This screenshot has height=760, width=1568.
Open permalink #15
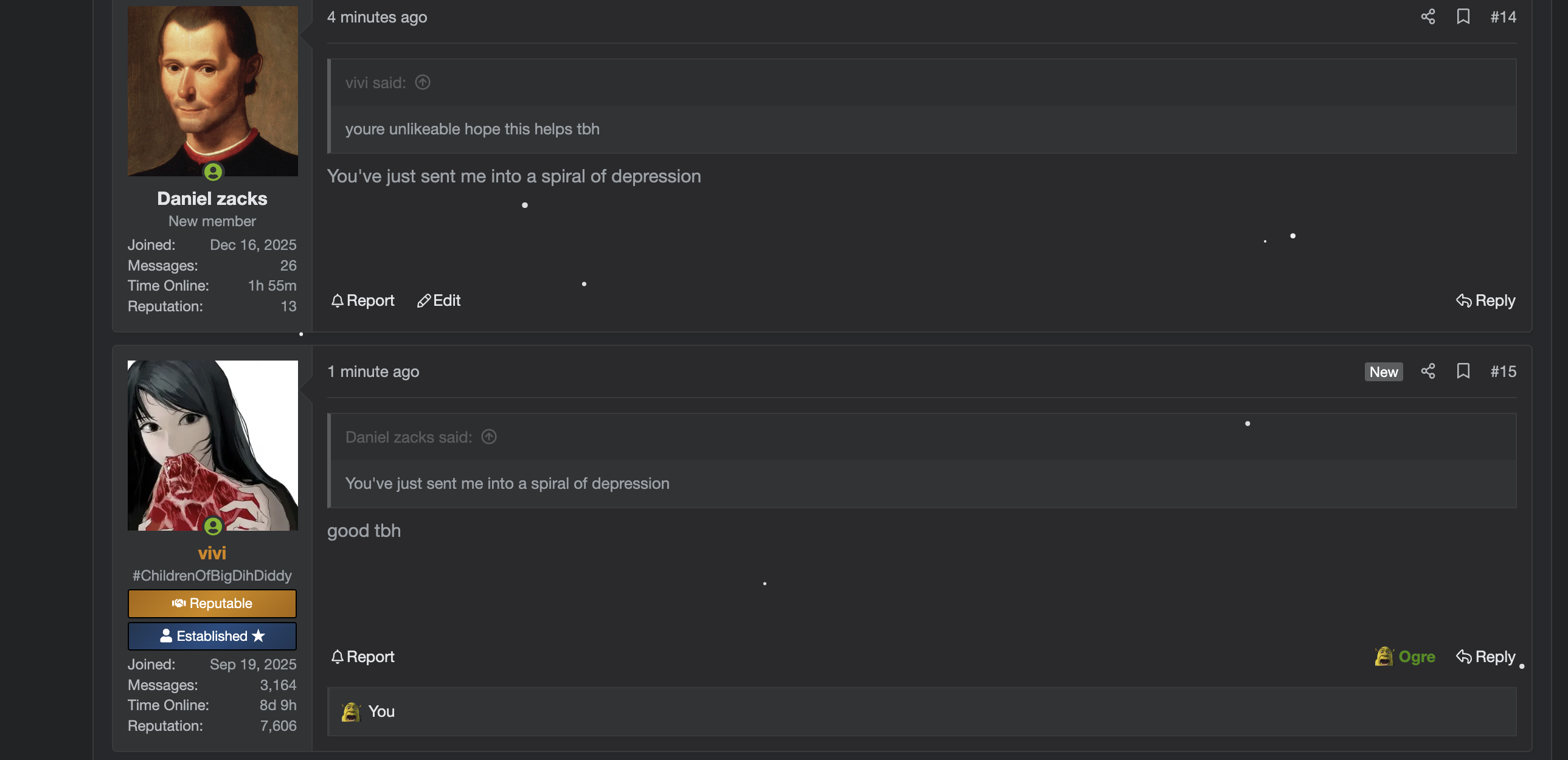pyautogui.click(x=1503, y=371)
